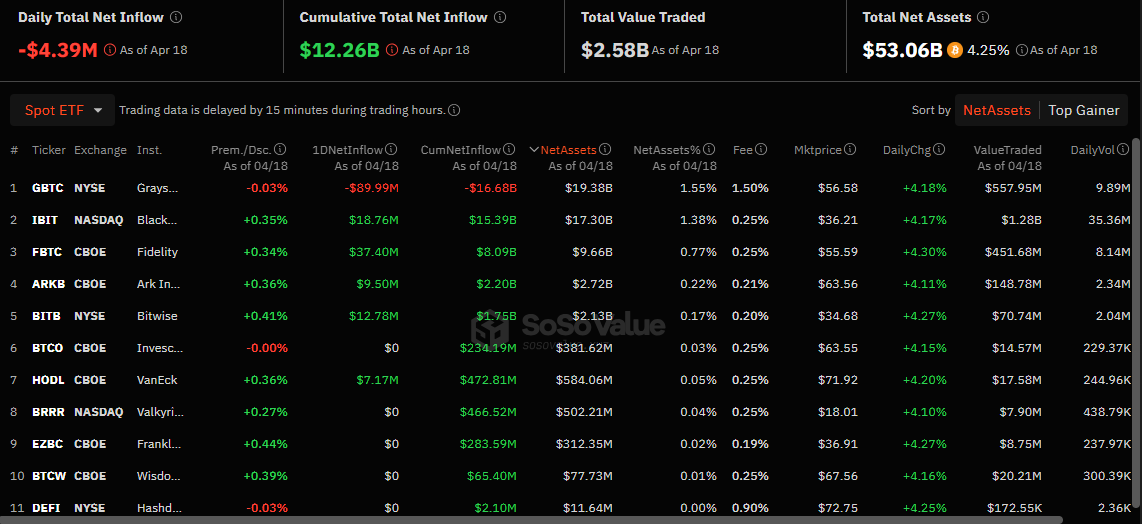1142x524 pixels.
Task: Click the HODL ticker
Action: click(47, 380)
